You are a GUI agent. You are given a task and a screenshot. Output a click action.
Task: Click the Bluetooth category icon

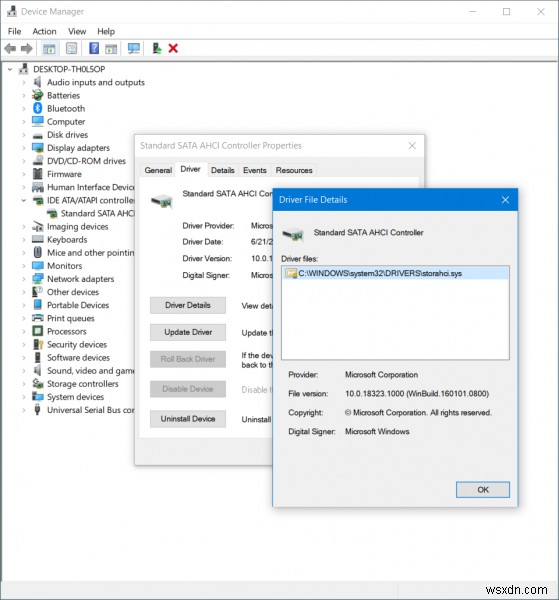(37, 108)
